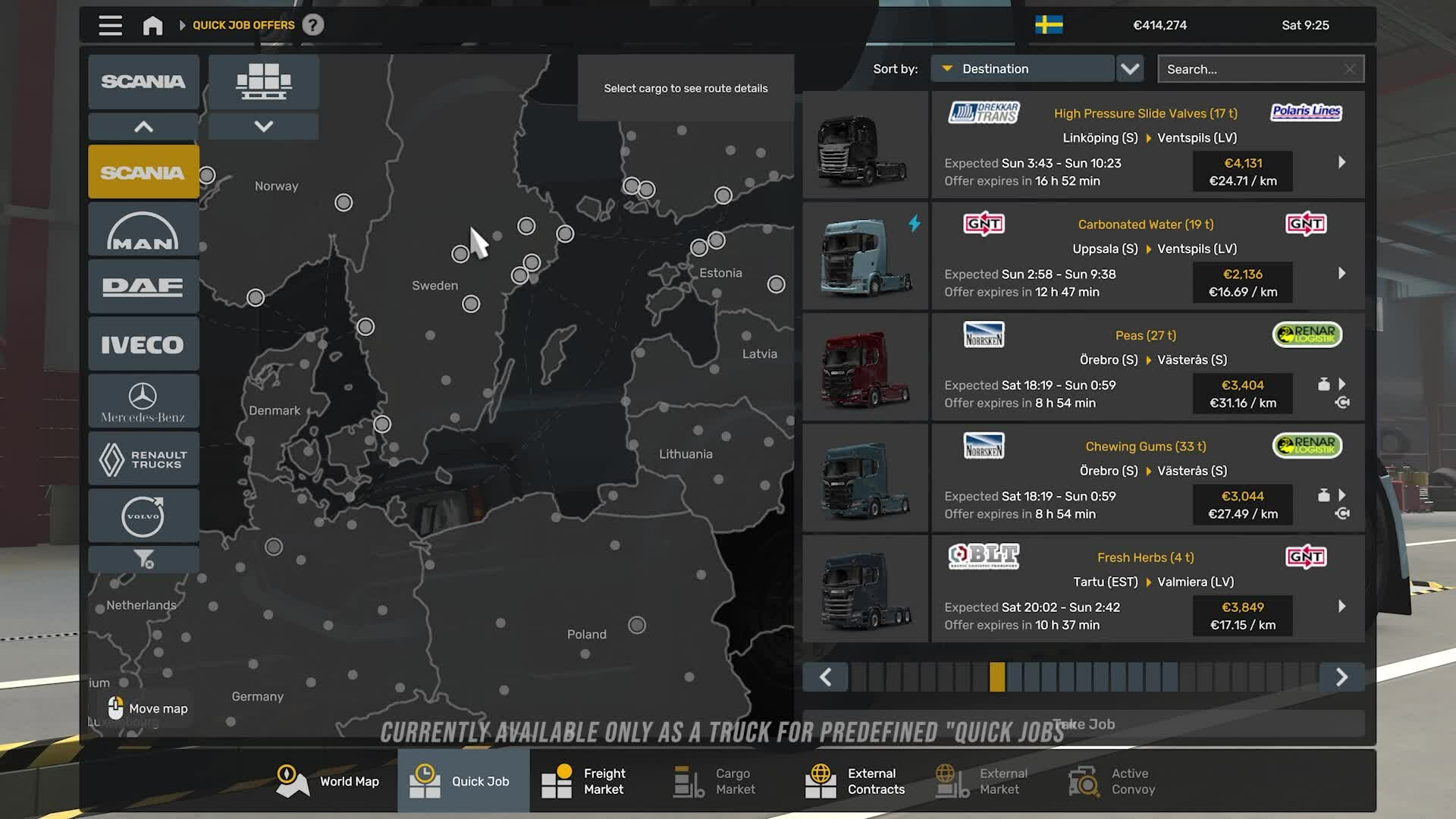Screen dimensions: 1456x819
Task: Click the job search input field
Action: point(1251,69)
